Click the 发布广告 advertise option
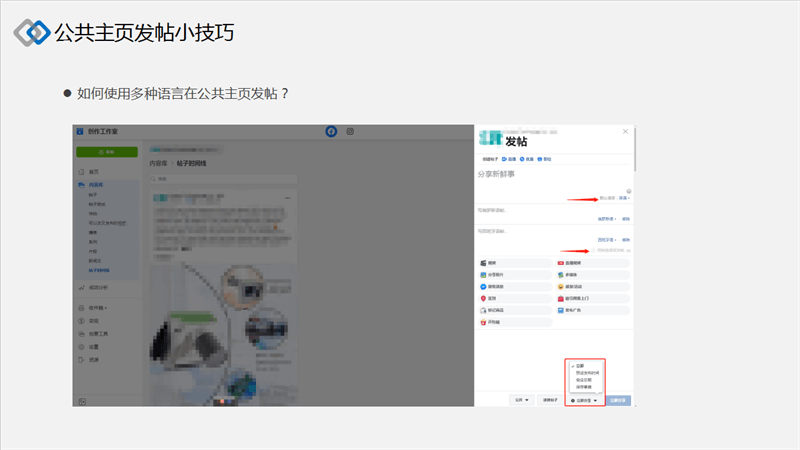The height and width of the screenshot is (450, 800). click(x=593, y=310)
